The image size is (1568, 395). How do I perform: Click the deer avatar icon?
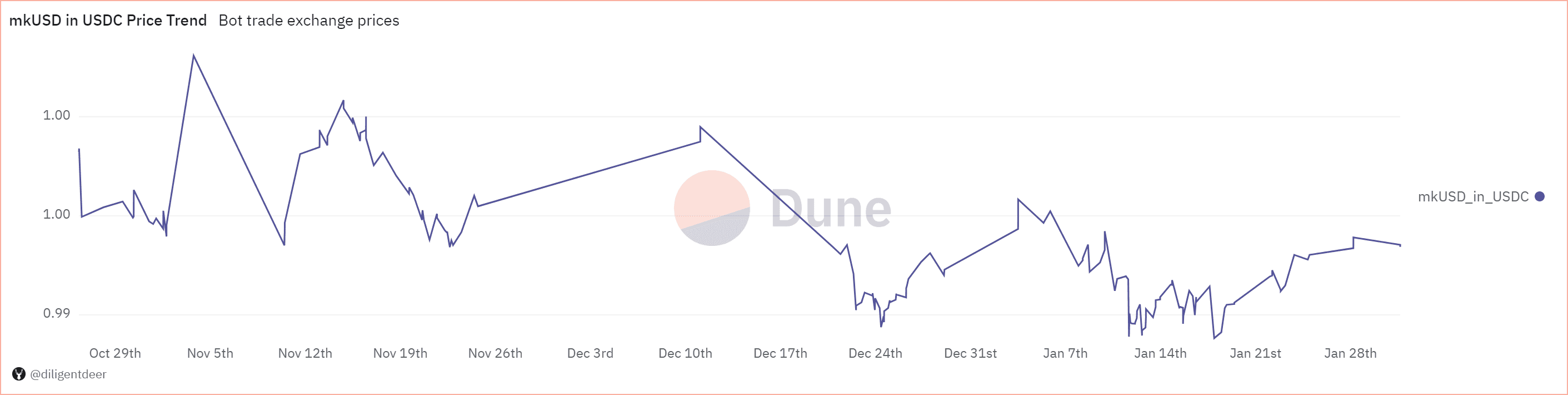[x=19, y=374]
